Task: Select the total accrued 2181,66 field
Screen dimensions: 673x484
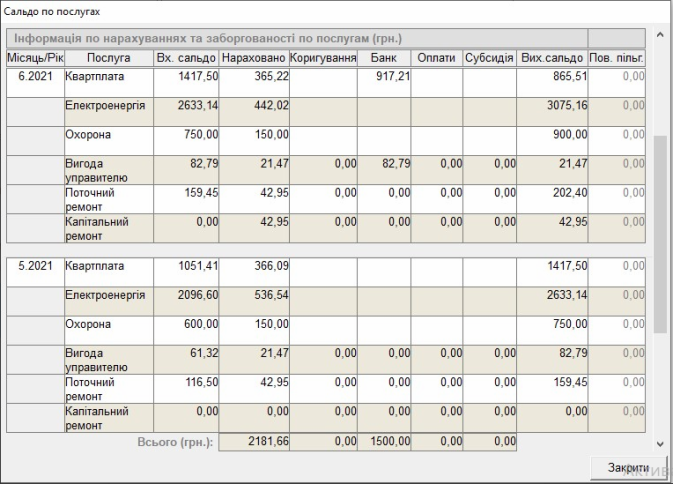Action: 254,441
